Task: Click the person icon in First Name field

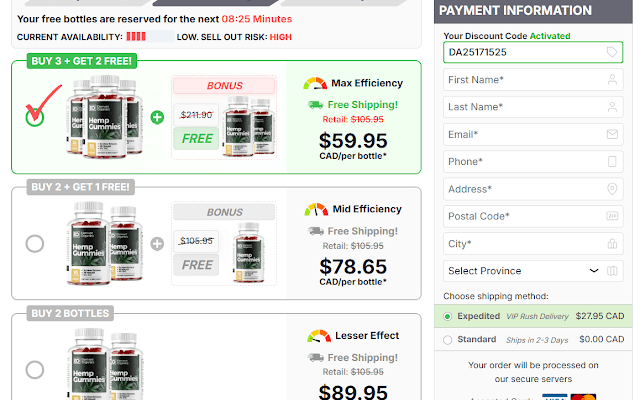Action: [x=612, y=79]
